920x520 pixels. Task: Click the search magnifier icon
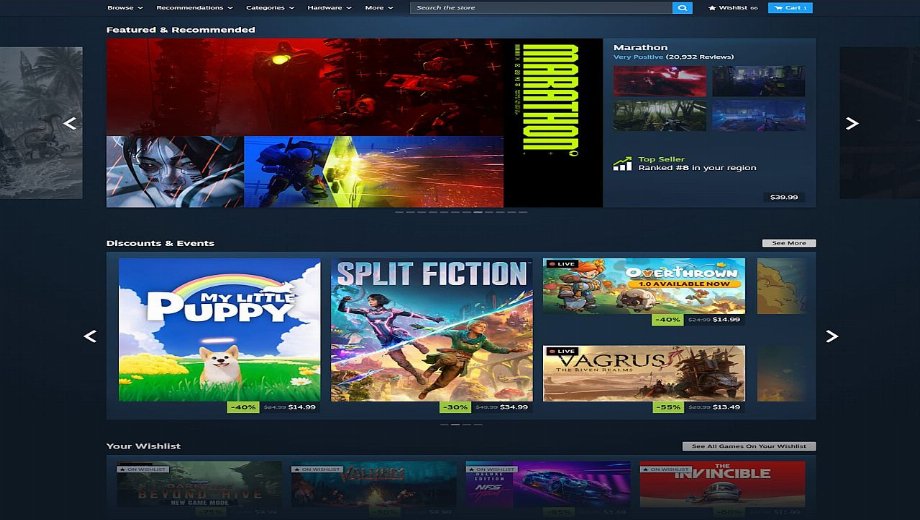[x=682, y=8]
